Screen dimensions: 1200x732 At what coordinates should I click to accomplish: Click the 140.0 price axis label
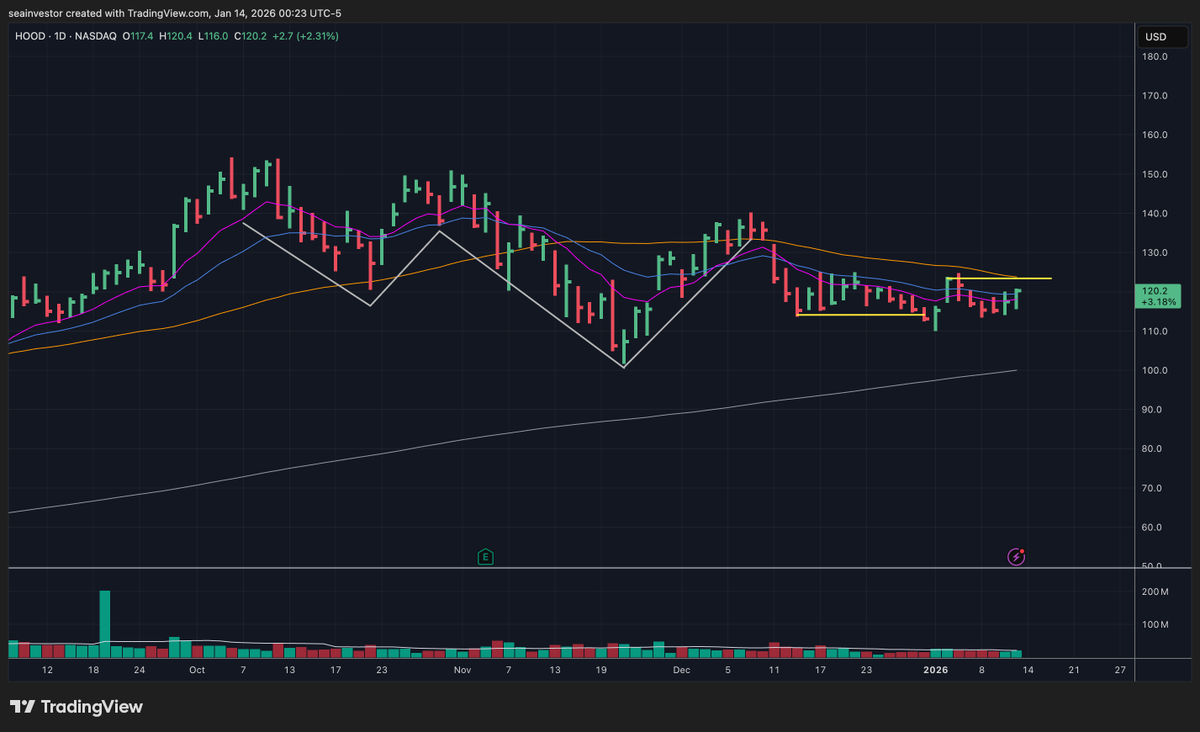pos(1156,214)
